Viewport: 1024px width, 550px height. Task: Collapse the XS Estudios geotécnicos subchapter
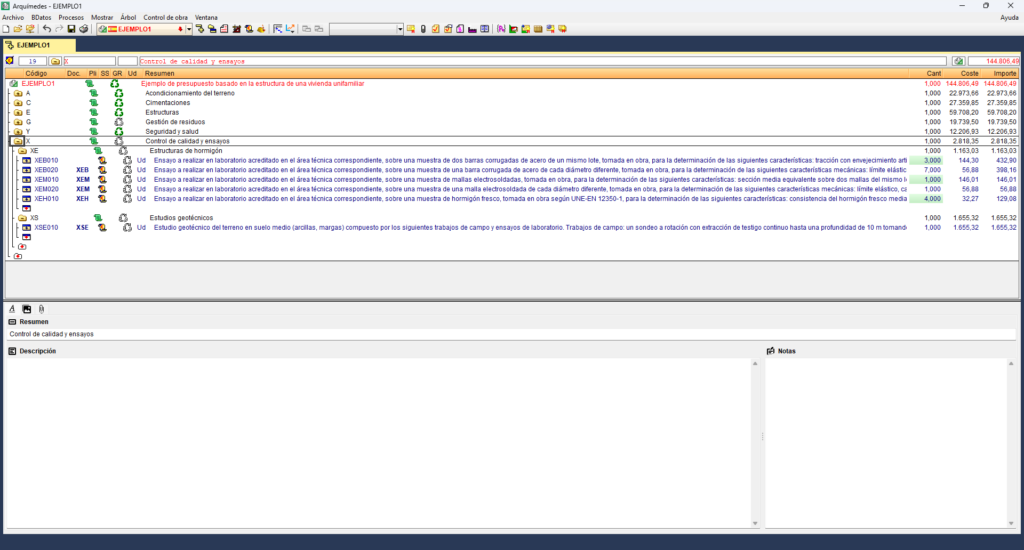click(22, 218)
